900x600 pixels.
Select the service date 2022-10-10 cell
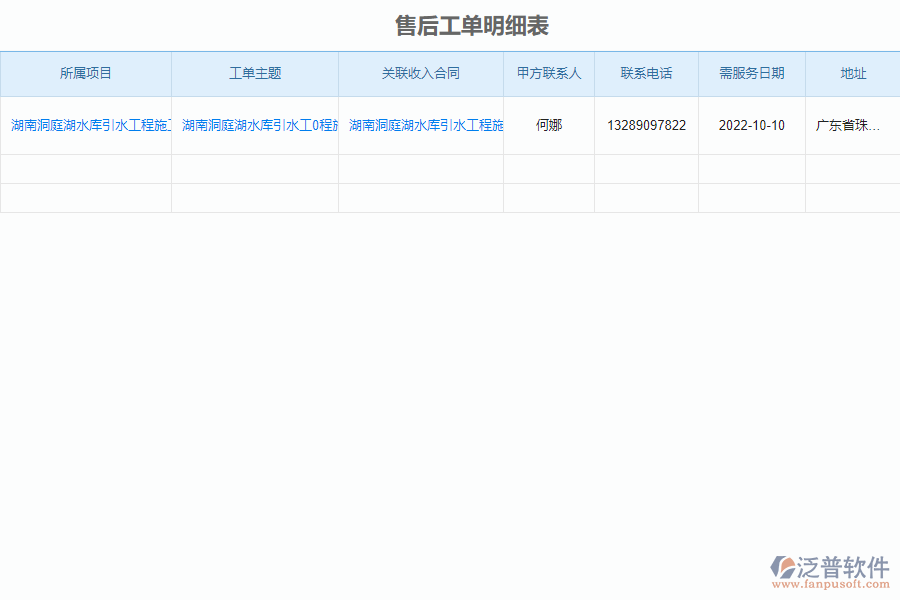(751, 124)
